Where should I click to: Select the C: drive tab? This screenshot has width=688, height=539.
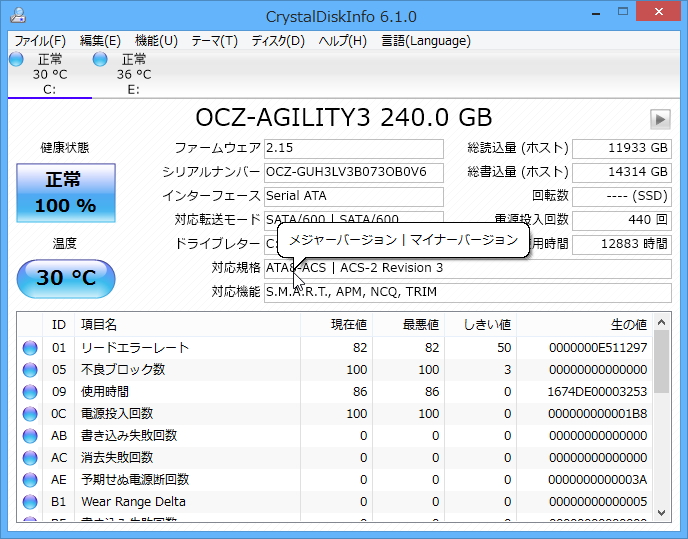50,74
